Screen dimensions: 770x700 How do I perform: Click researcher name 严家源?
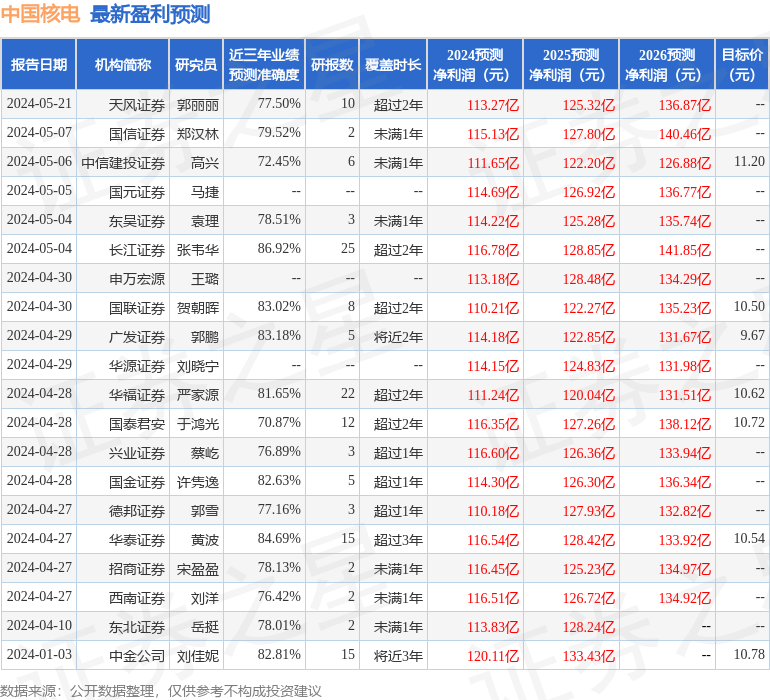click(198, 394)
